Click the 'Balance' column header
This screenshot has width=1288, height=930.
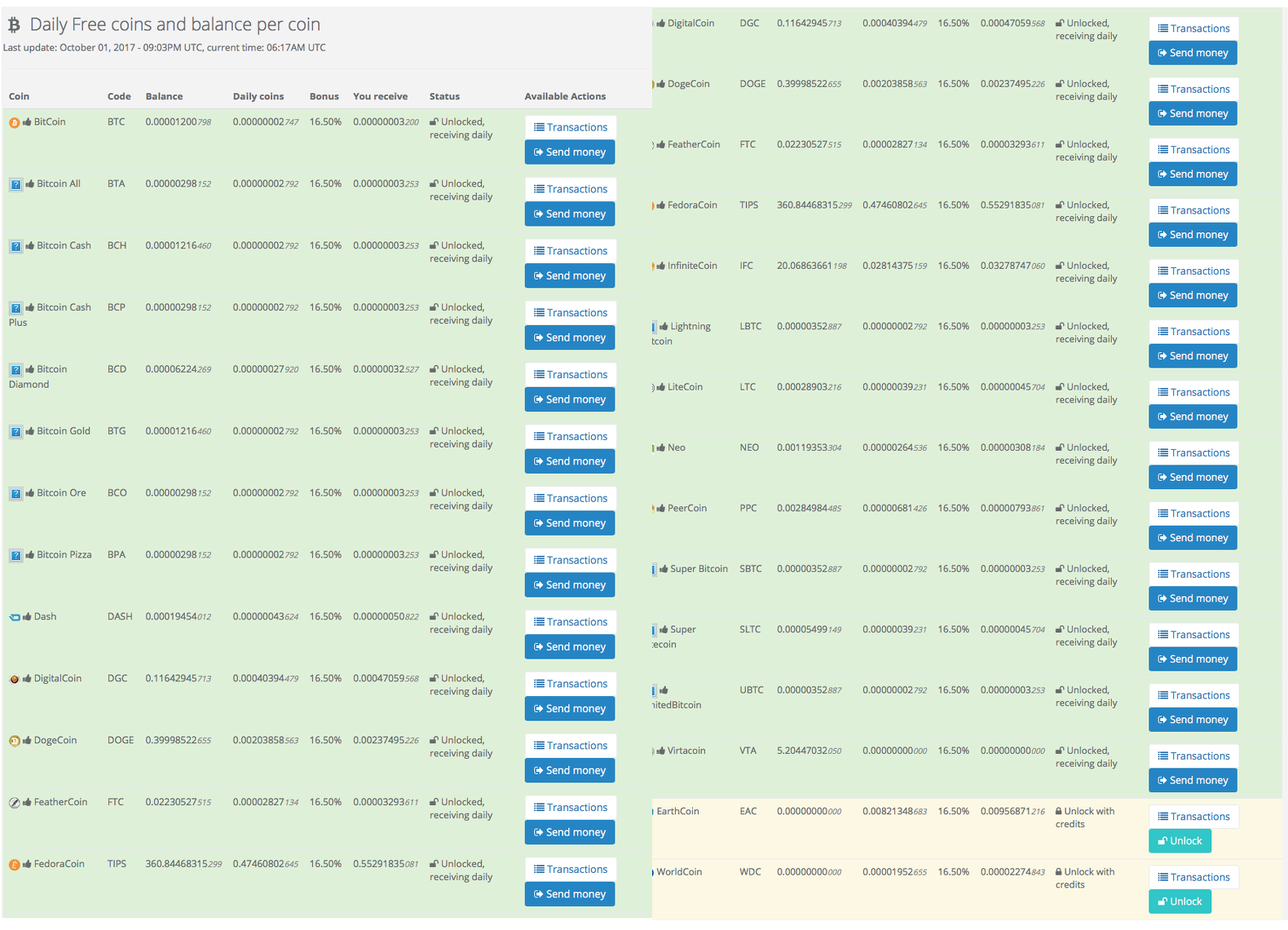click(x=164, y=96)
